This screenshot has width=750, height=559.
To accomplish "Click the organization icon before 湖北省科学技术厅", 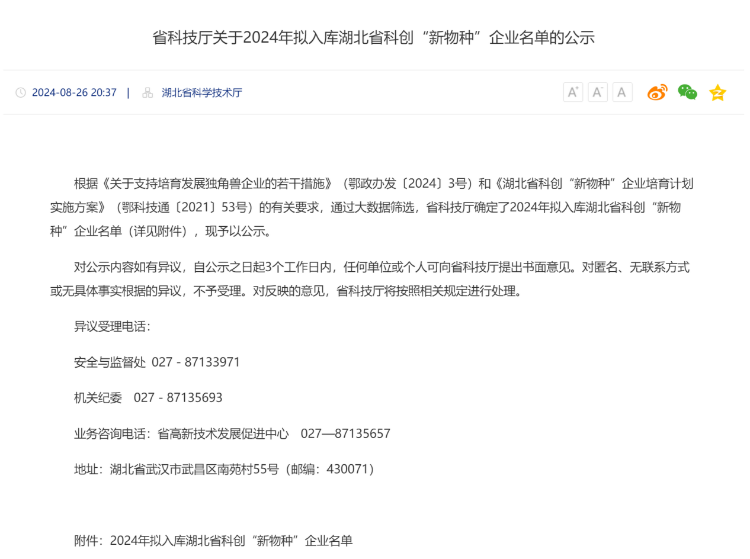I will pos(148,93).
